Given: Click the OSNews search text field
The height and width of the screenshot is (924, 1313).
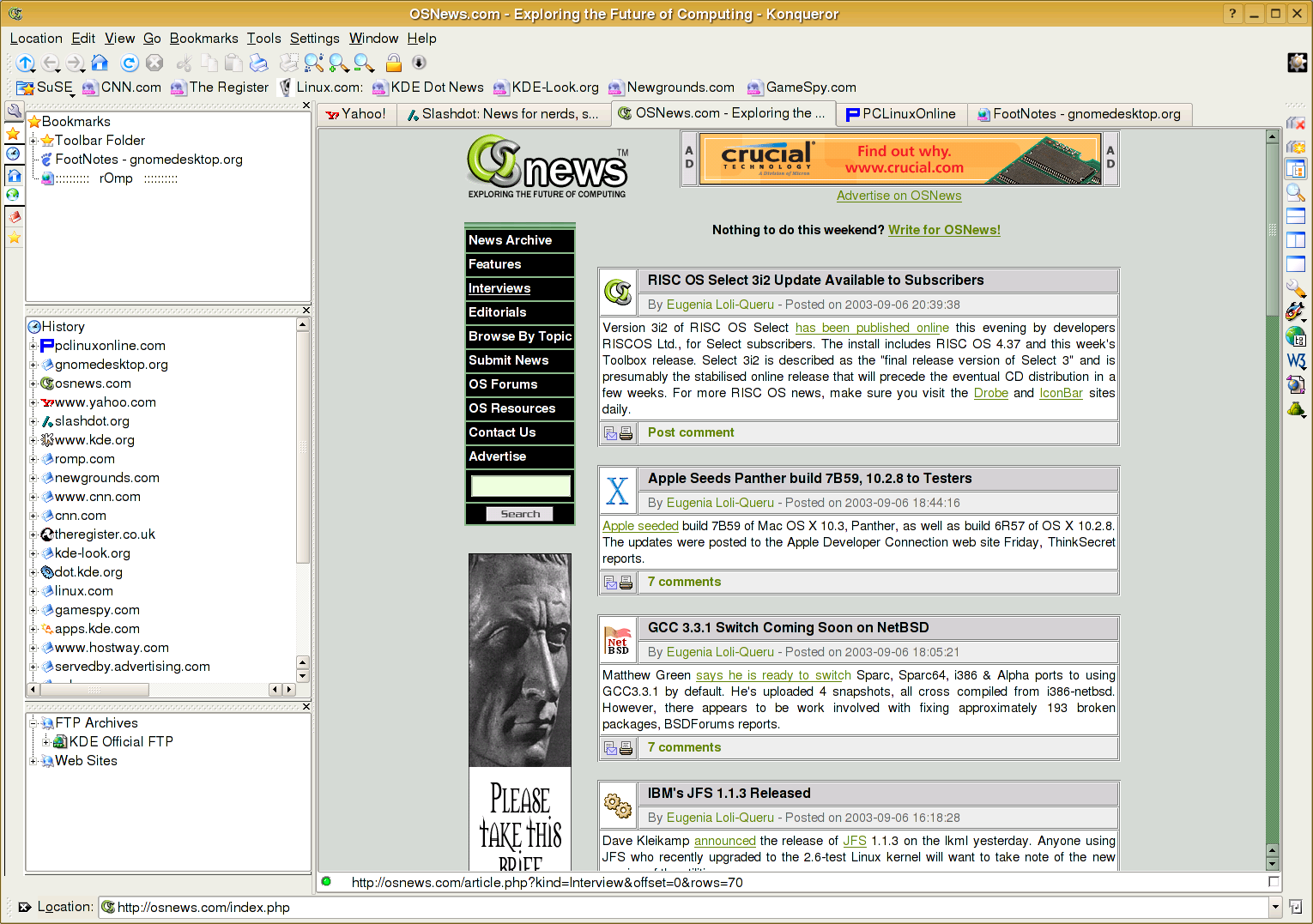Looking at the screenshot, I should tap(520, 486).
